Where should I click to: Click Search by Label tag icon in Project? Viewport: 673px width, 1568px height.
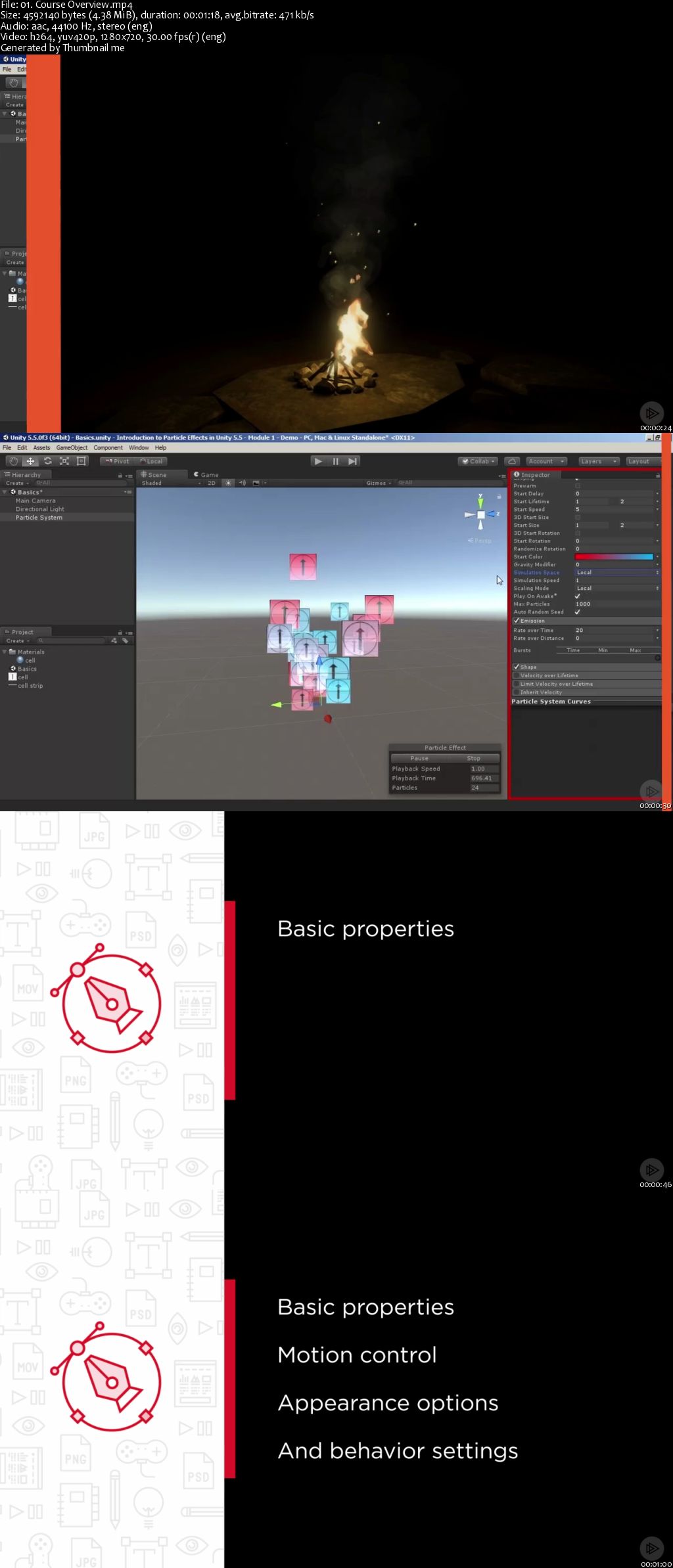[x=124, y=640]
